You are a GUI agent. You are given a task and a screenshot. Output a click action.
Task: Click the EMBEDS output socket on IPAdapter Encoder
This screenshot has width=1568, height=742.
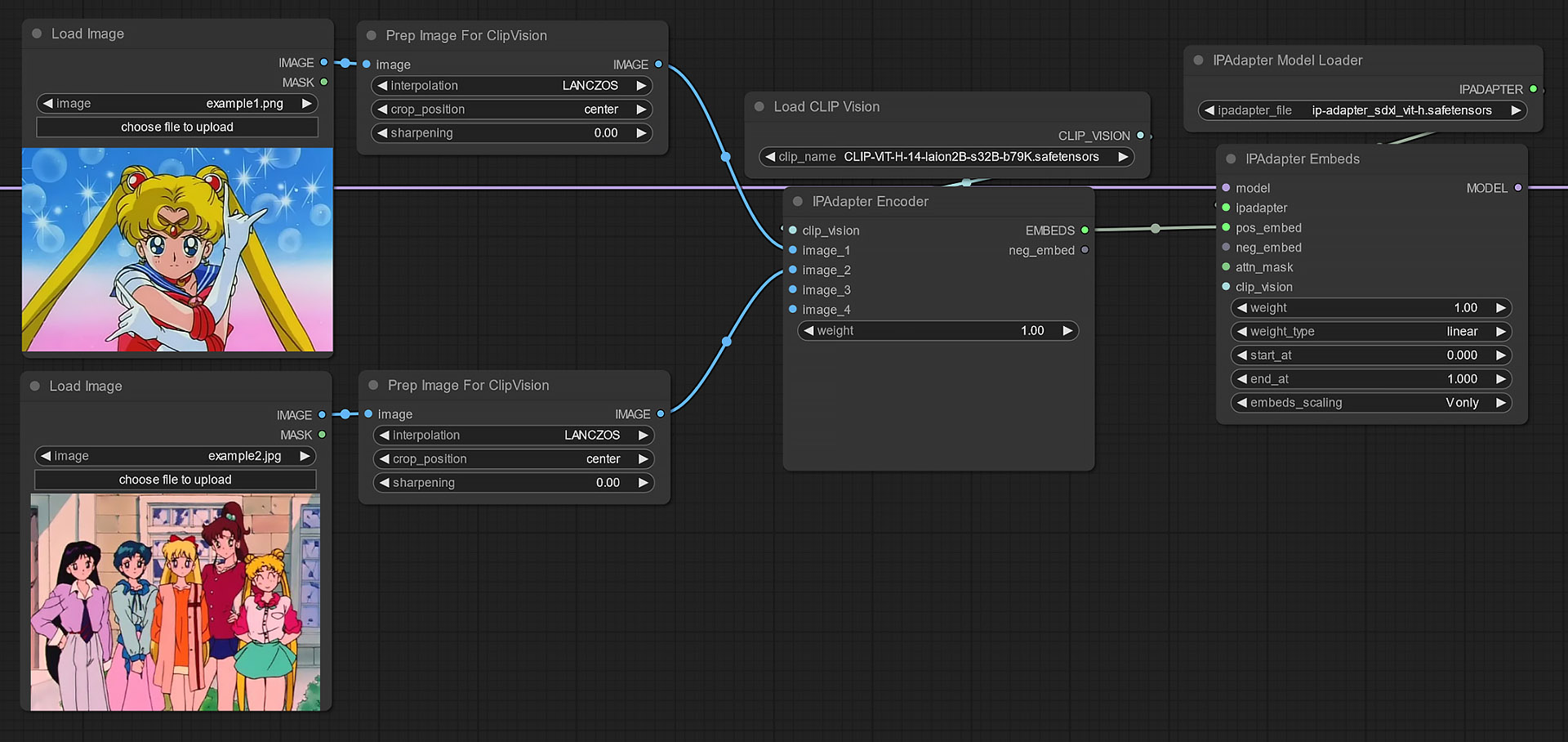click(x=1085, y=230)
